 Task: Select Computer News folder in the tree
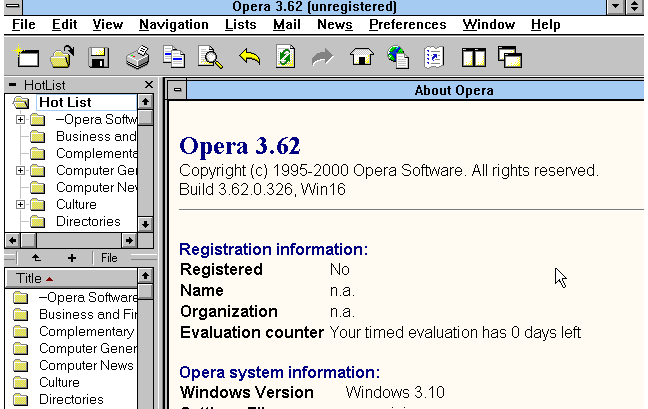pyautogui.click(x=96, y=188)
